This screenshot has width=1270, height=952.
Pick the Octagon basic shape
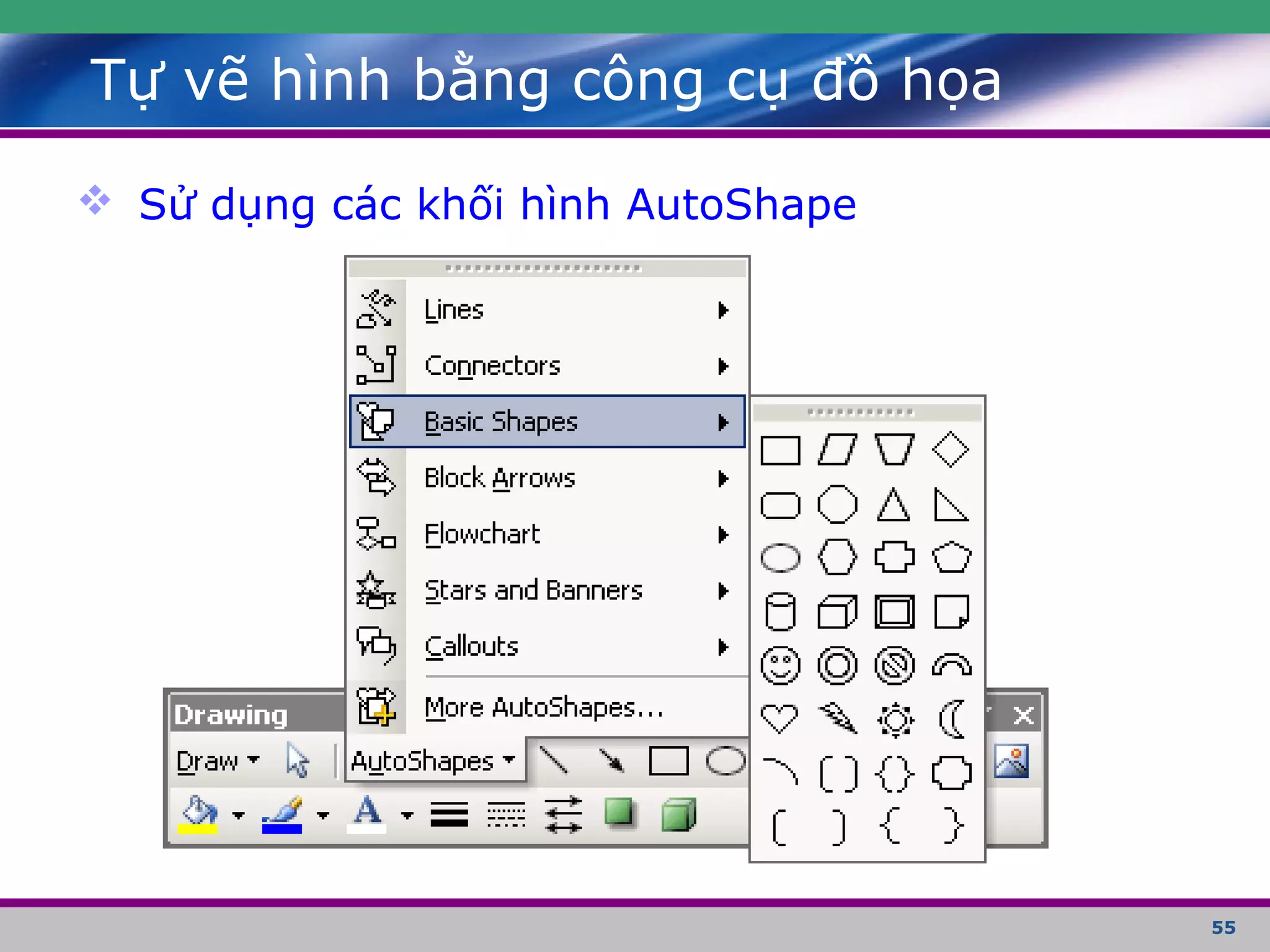pyautogui.click(x=837, y=504)
